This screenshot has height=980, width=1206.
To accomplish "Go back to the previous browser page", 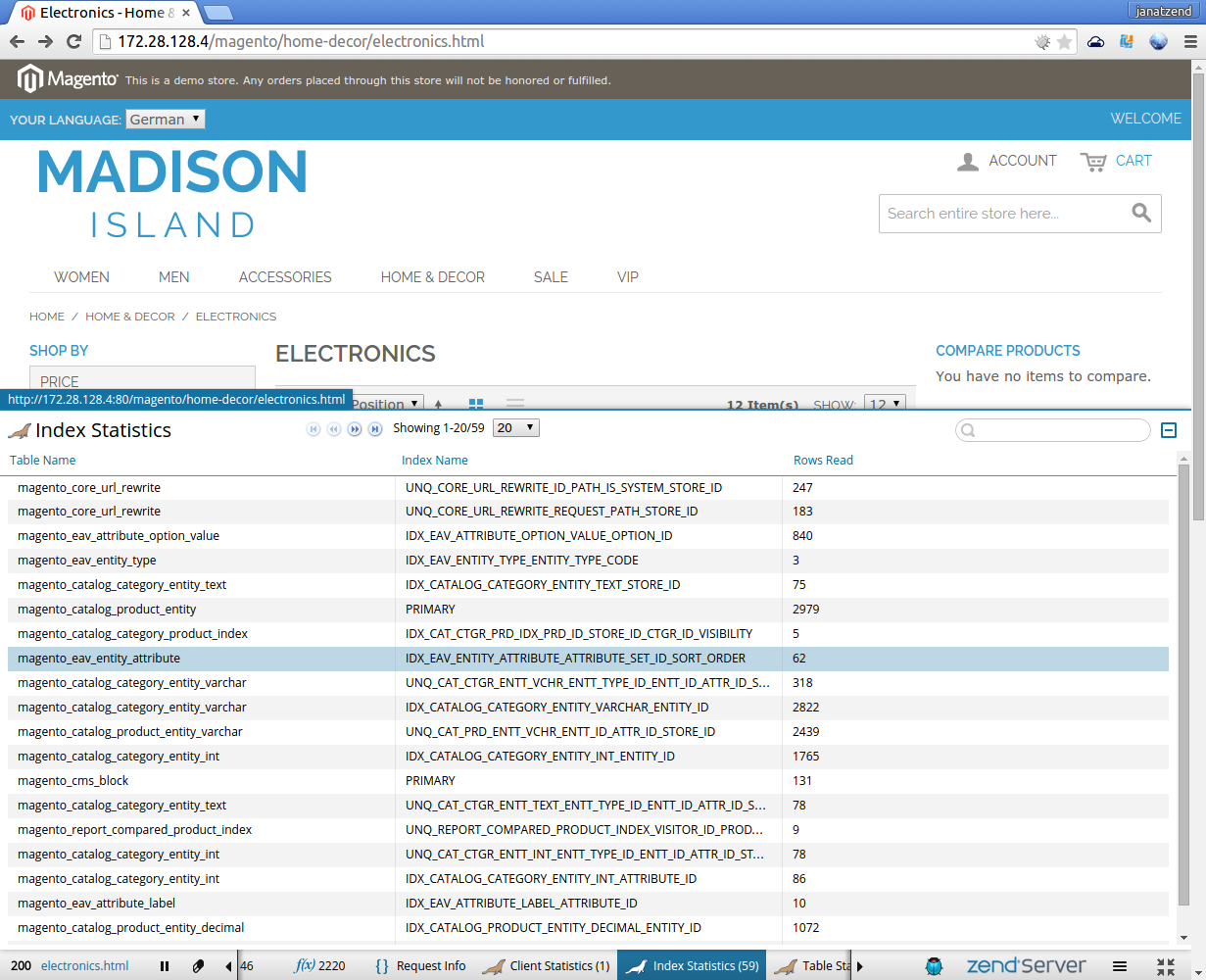I will tap(17, 41).
